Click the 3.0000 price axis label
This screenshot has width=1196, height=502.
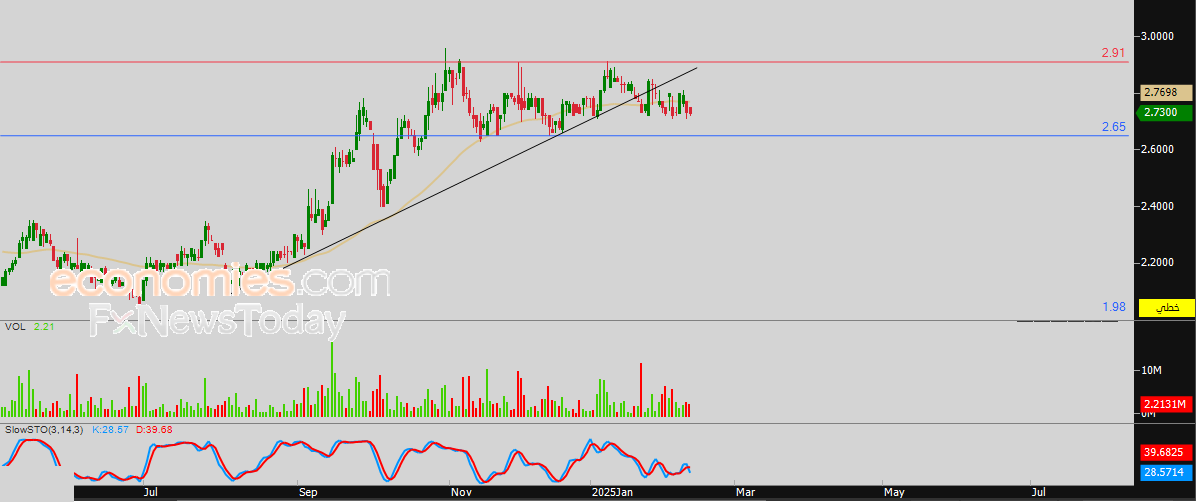1159,37
